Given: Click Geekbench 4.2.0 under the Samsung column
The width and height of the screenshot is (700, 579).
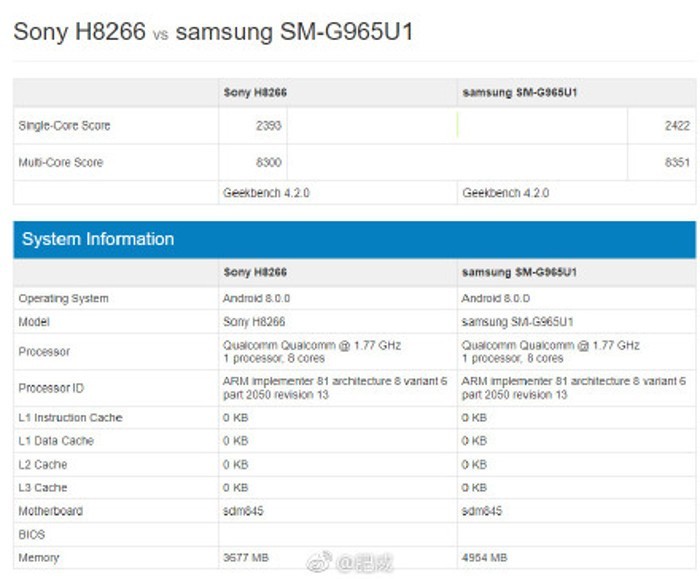Looking at the screenshot, I should tap(505, 193).
